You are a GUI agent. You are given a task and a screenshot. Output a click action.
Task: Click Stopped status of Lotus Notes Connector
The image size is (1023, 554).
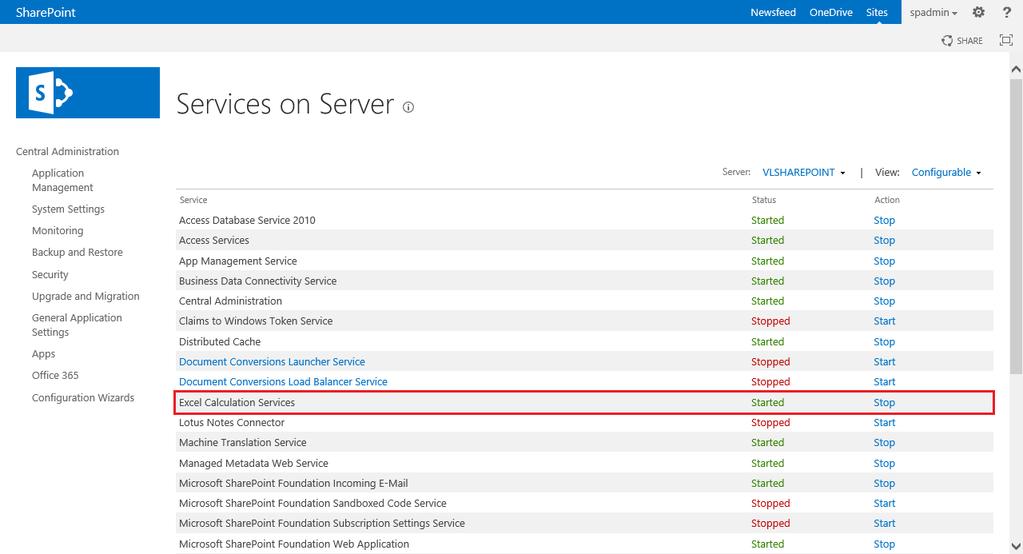click(x=771, y=422)
